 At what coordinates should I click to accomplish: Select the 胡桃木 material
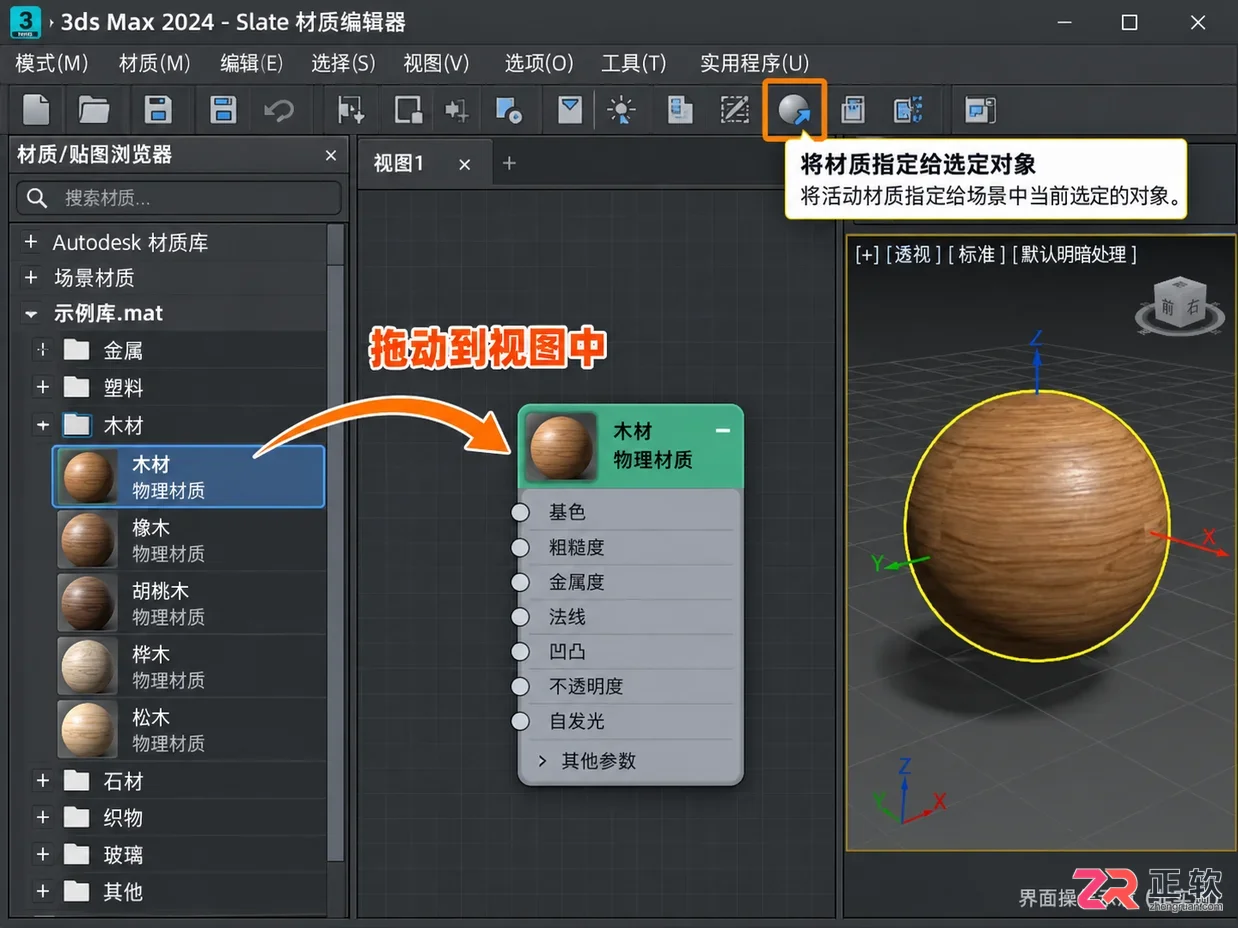pyautogui.click(x=189, y=603)
